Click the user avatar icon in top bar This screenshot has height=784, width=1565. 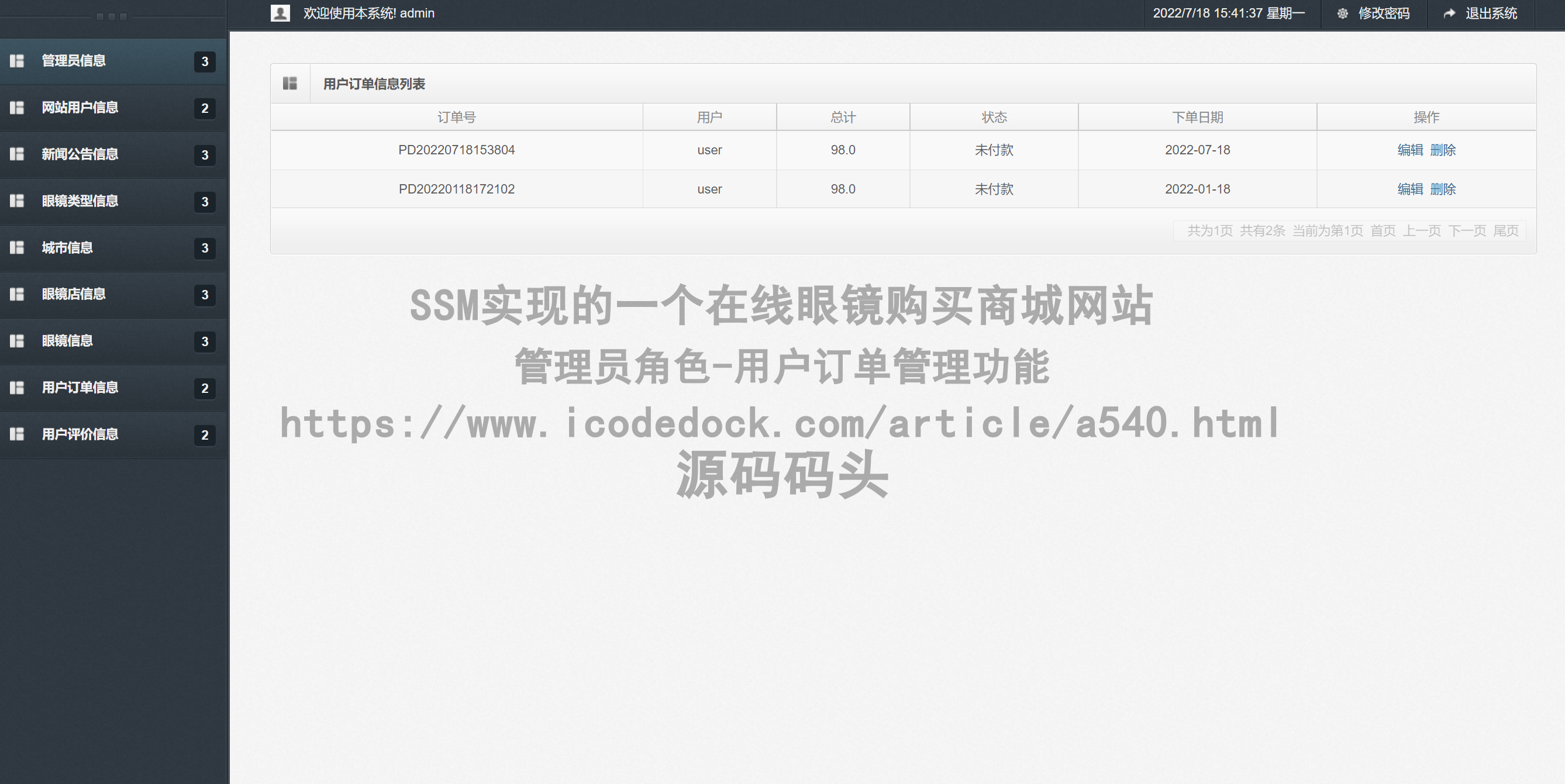tap(280, 13)
